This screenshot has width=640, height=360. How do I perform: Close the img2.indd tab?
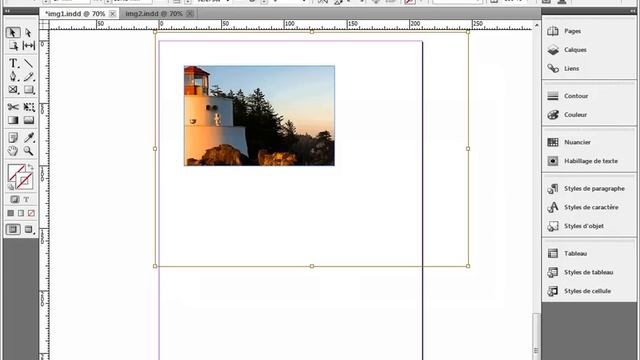(190, 14)
